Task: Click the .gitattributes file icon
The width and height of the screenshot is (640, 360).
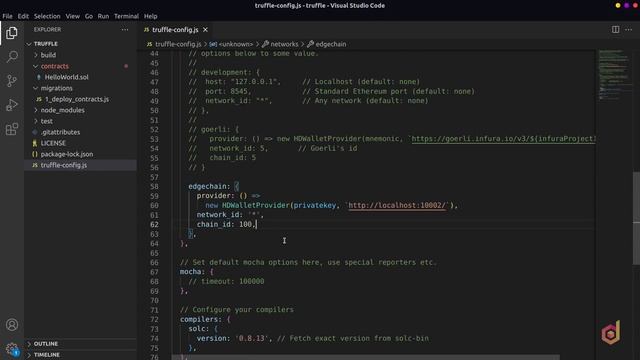Action: 35,132
